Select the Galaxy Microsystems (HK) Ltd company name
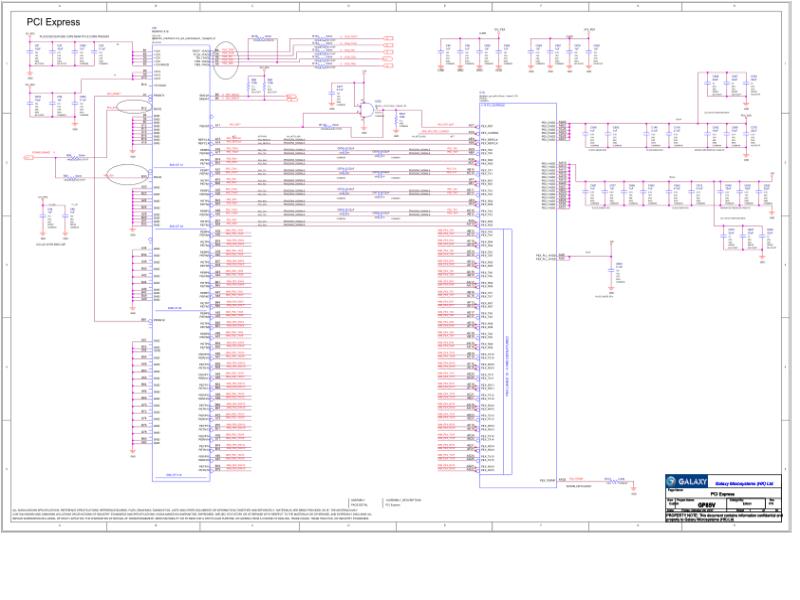Screen dimensions: 800x600 pyautogui.click(x=744, y=483)
